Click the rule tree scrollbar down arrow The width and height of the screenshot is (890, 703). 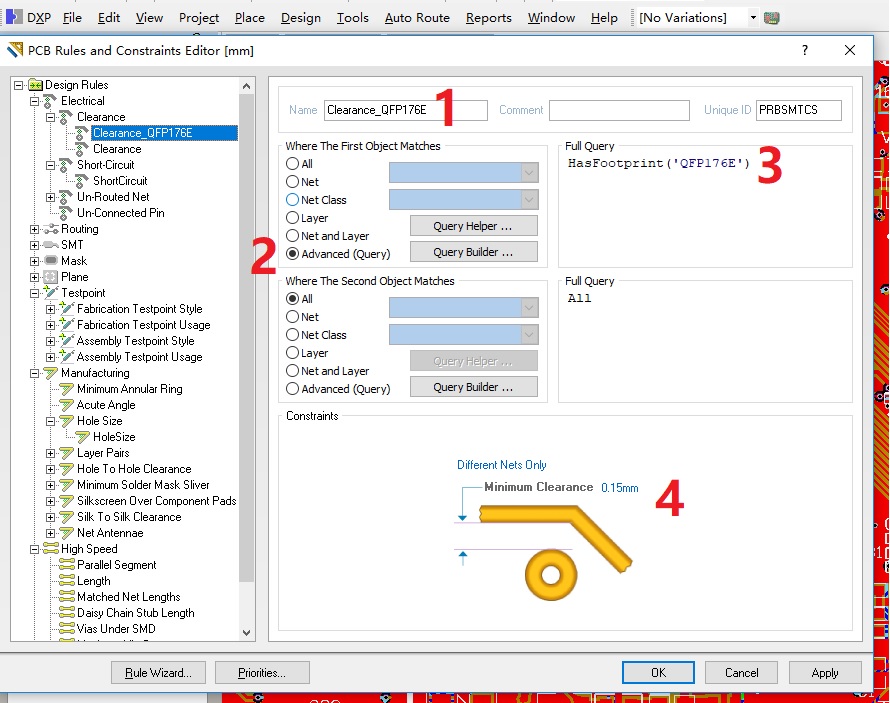(246, 632)
